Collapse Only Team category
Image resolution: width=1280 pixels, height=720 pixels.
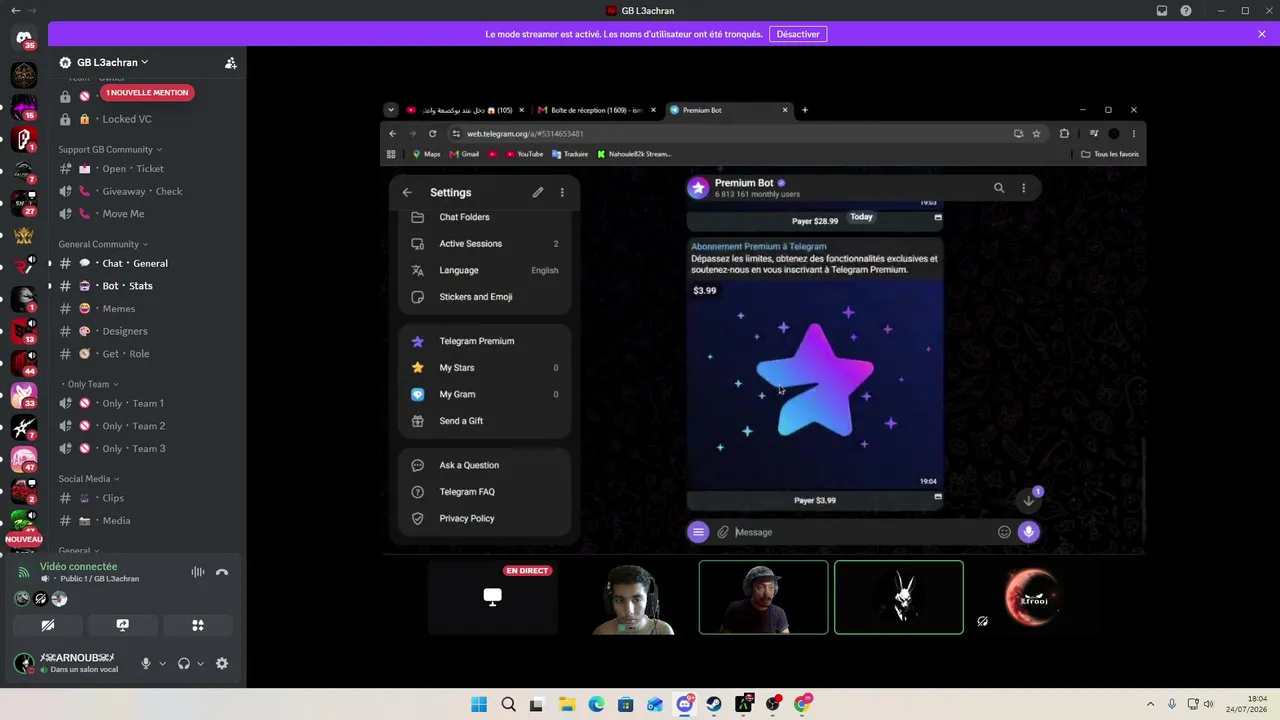tap(90, 384)
